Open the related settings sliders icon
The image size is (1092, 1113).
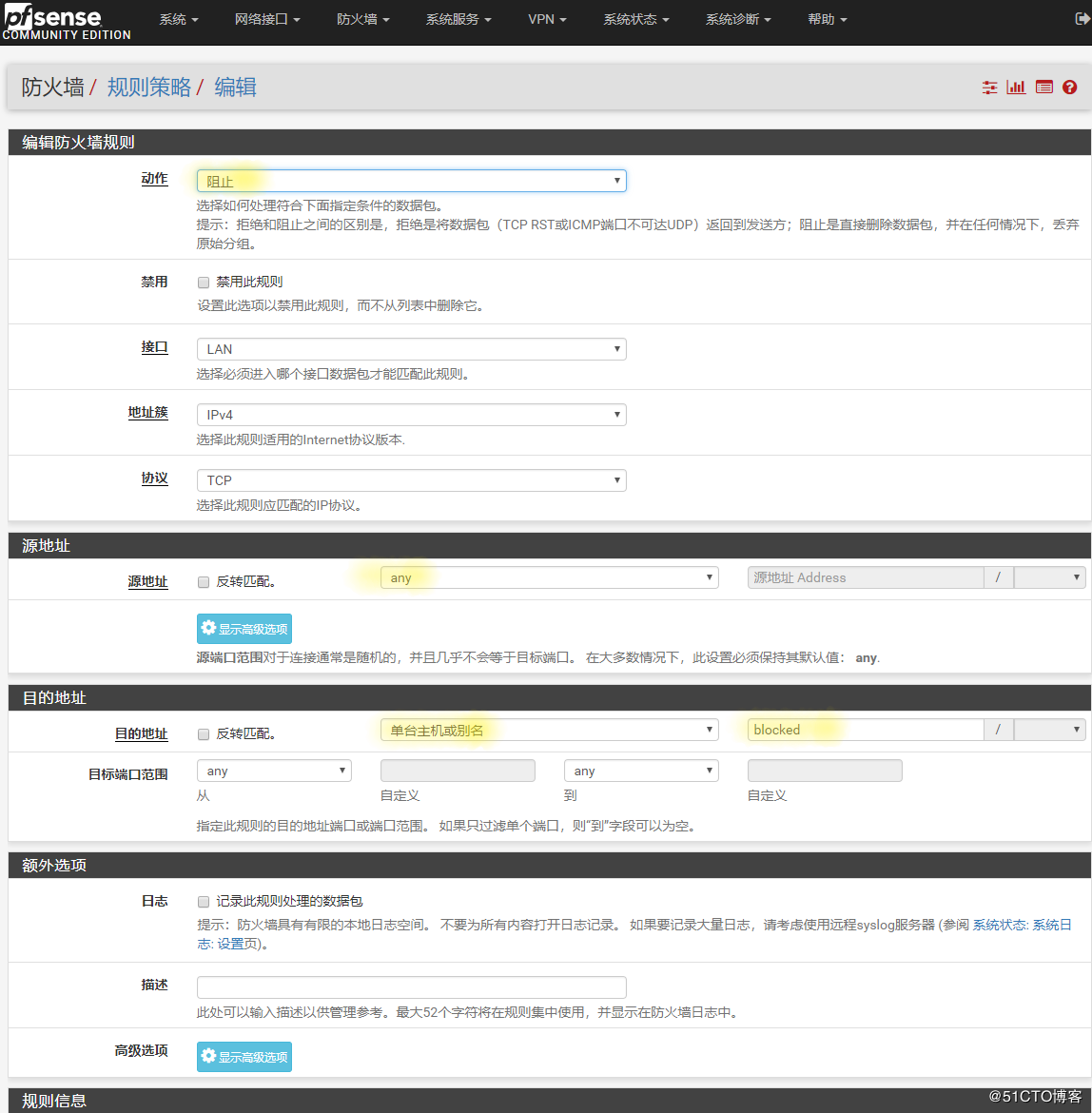point(990,88)
